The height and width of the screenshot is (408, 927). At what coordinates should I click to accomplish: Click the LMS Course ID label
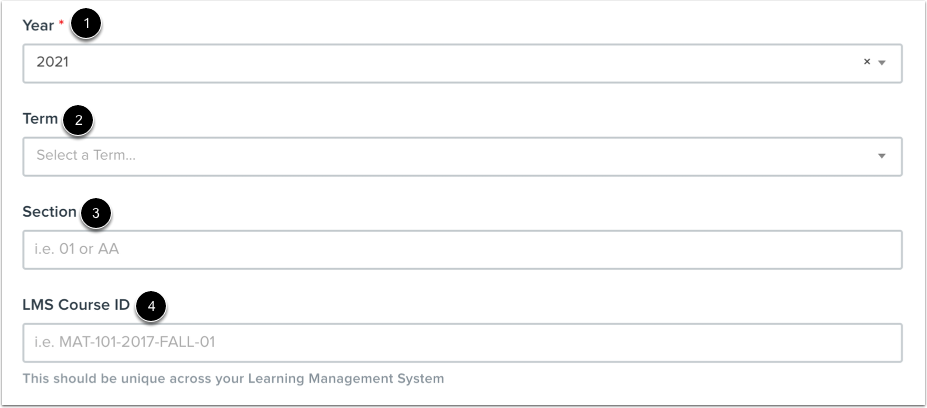[76, 305]
